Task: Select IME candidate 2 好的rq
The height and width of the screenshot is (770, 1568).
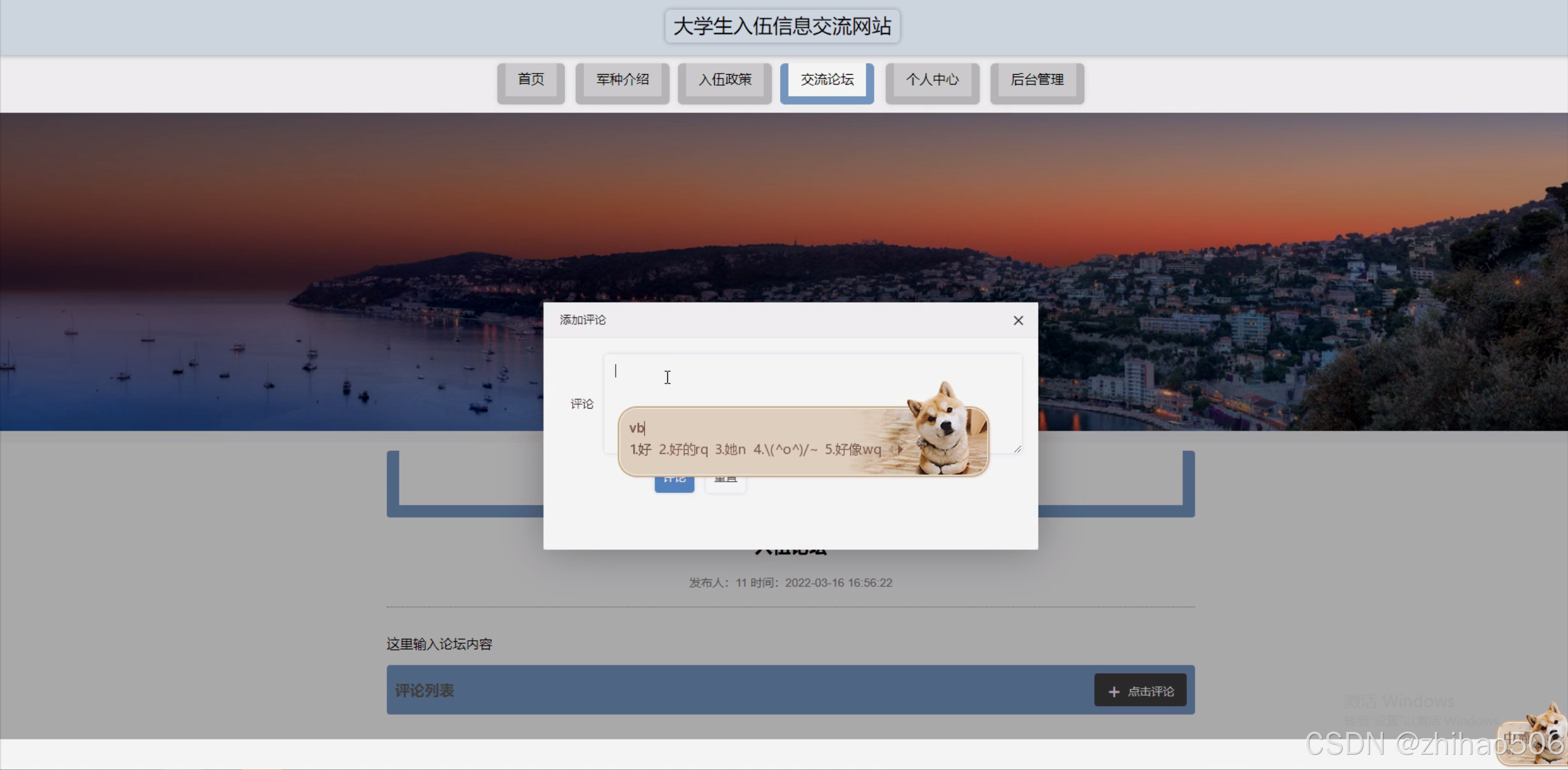Action: pyautogui.click(x=683, y=450)
